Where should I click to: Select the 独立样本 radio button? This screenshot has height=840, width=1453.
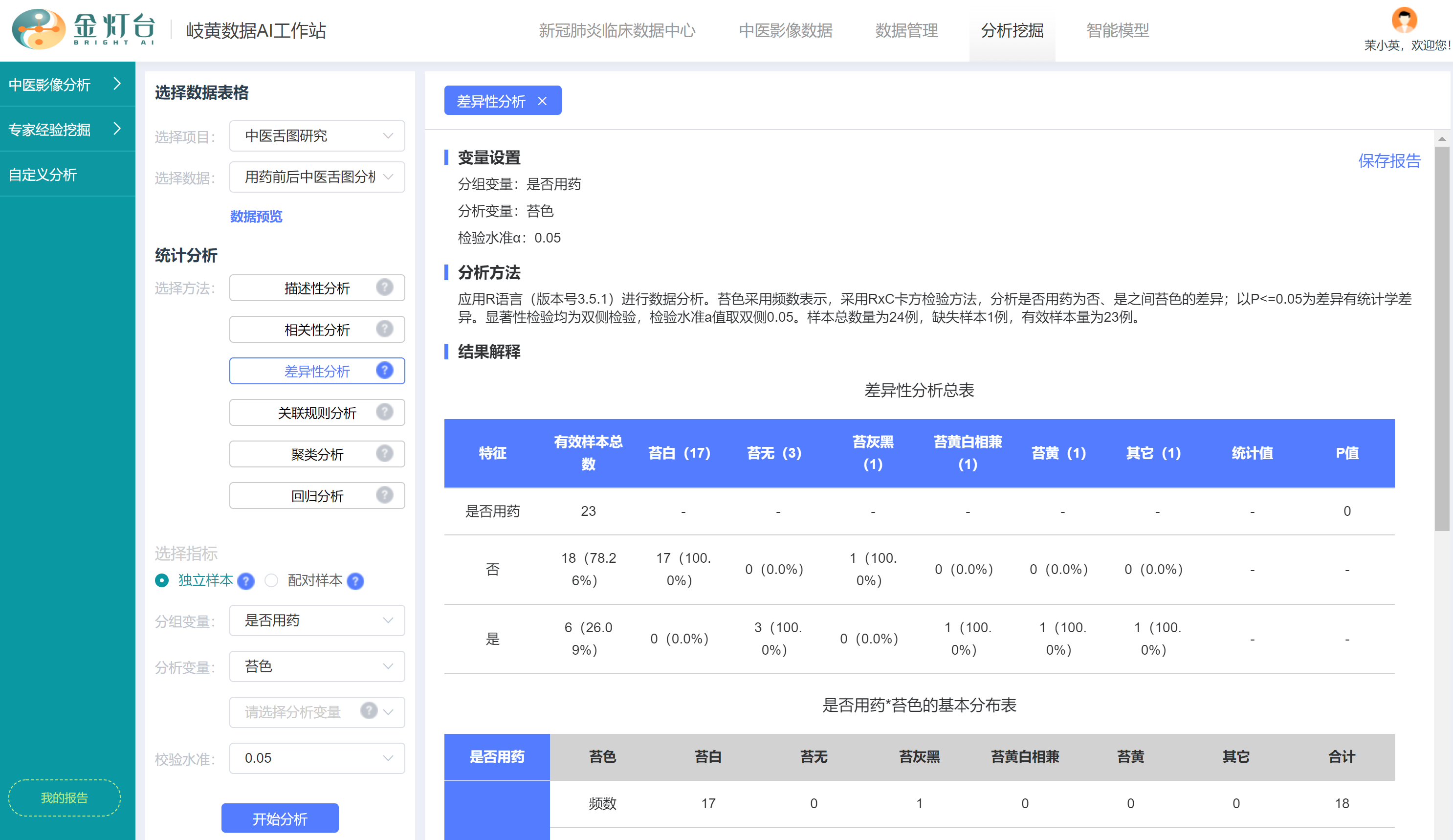pos(162,580)
